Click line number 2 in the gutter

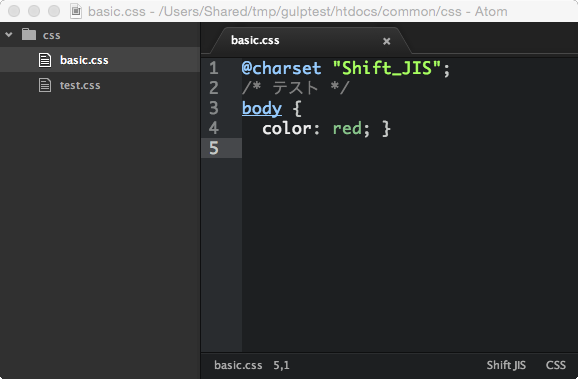214,88
